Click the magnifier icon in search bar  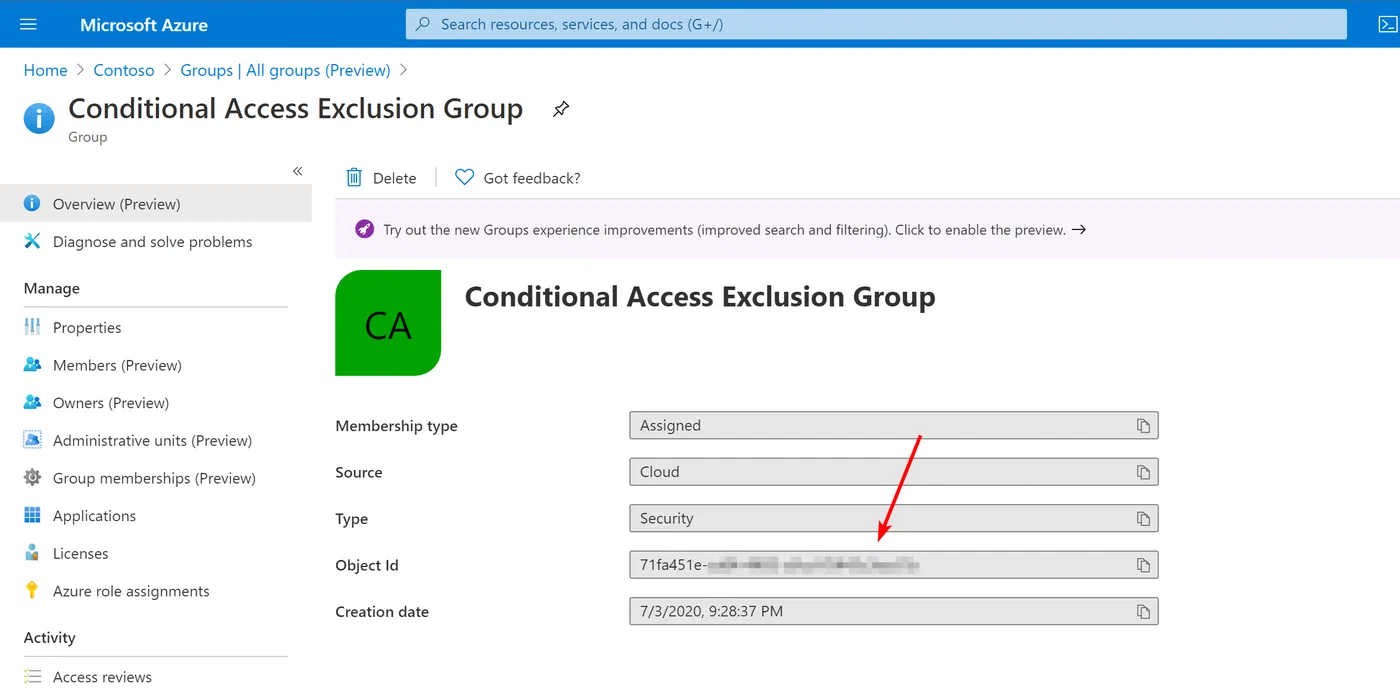424,24
